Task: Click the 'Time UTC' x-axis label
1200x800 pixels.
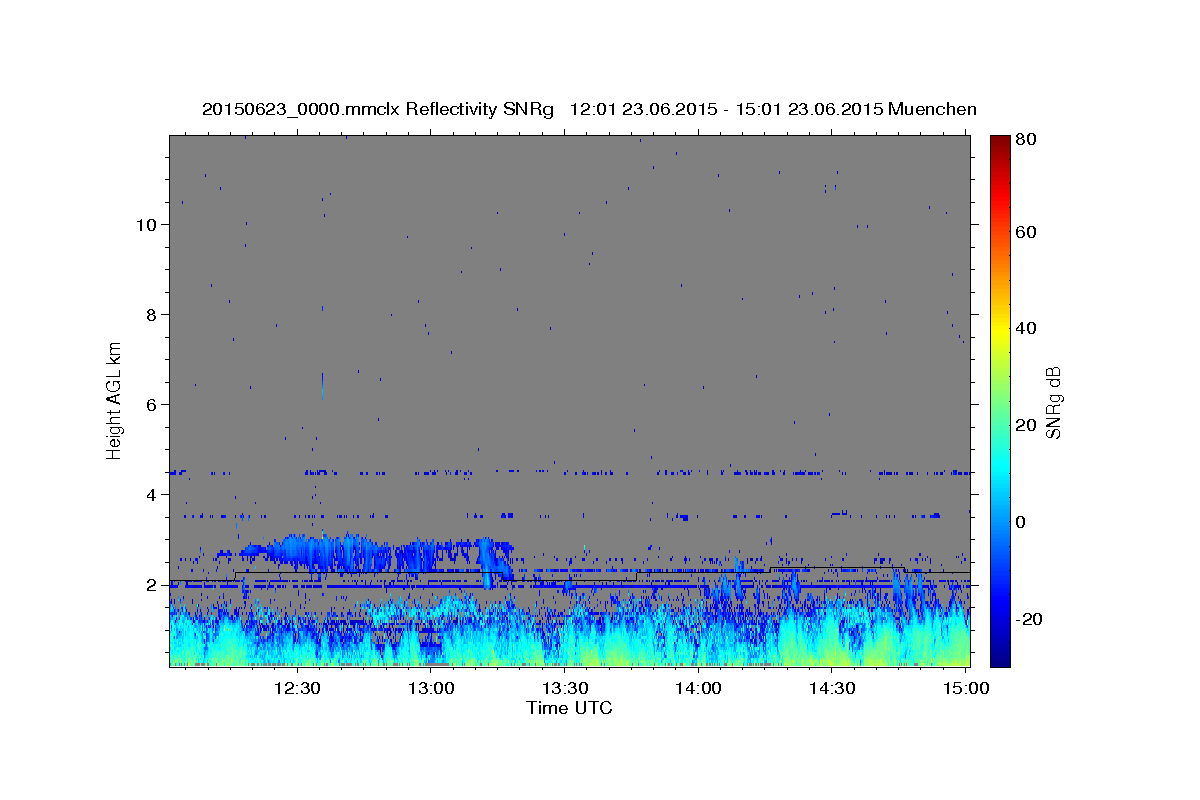Action: [x=569, y=708]
